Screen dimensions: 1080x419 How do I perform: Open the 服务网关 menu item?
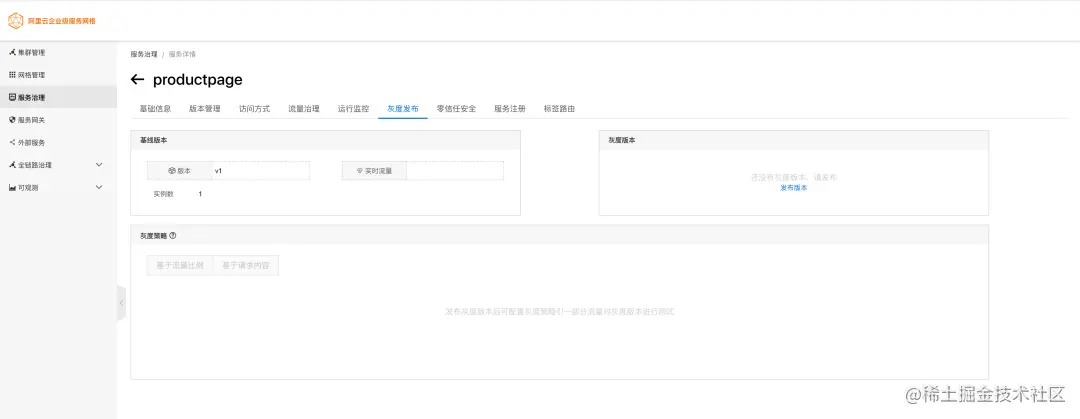click(x=58, y=120)
